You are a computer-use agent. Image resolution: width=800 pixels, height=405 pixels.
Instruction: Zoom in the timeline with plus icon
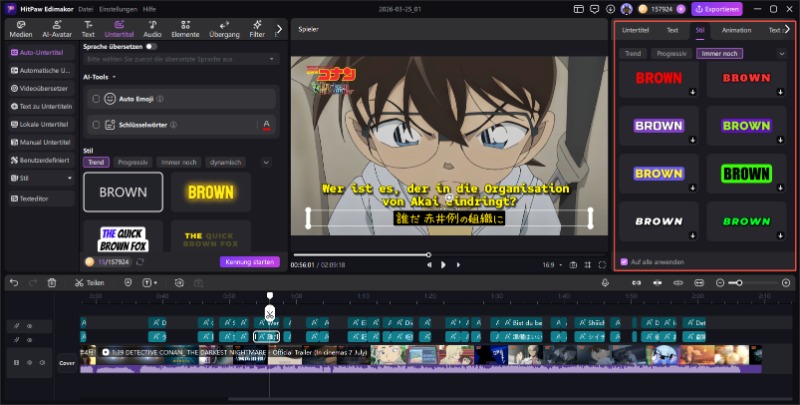pos(786,283)
